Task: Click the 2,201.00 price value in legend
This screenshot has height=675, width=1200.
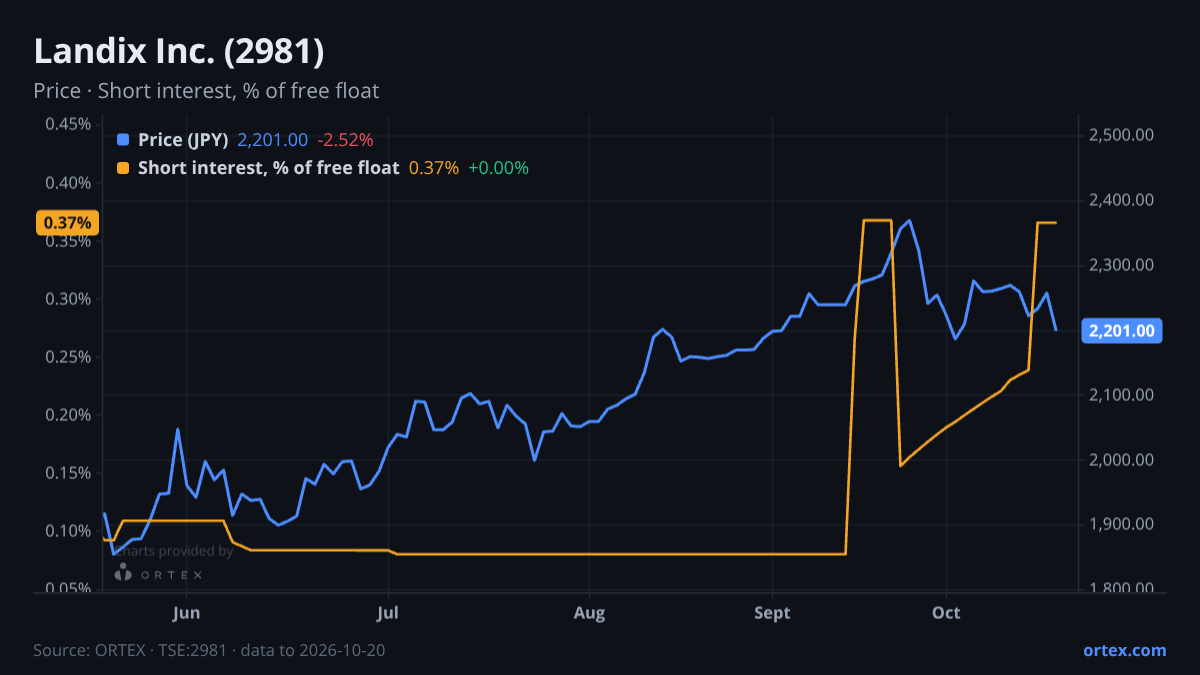Action: click(272, 140)
